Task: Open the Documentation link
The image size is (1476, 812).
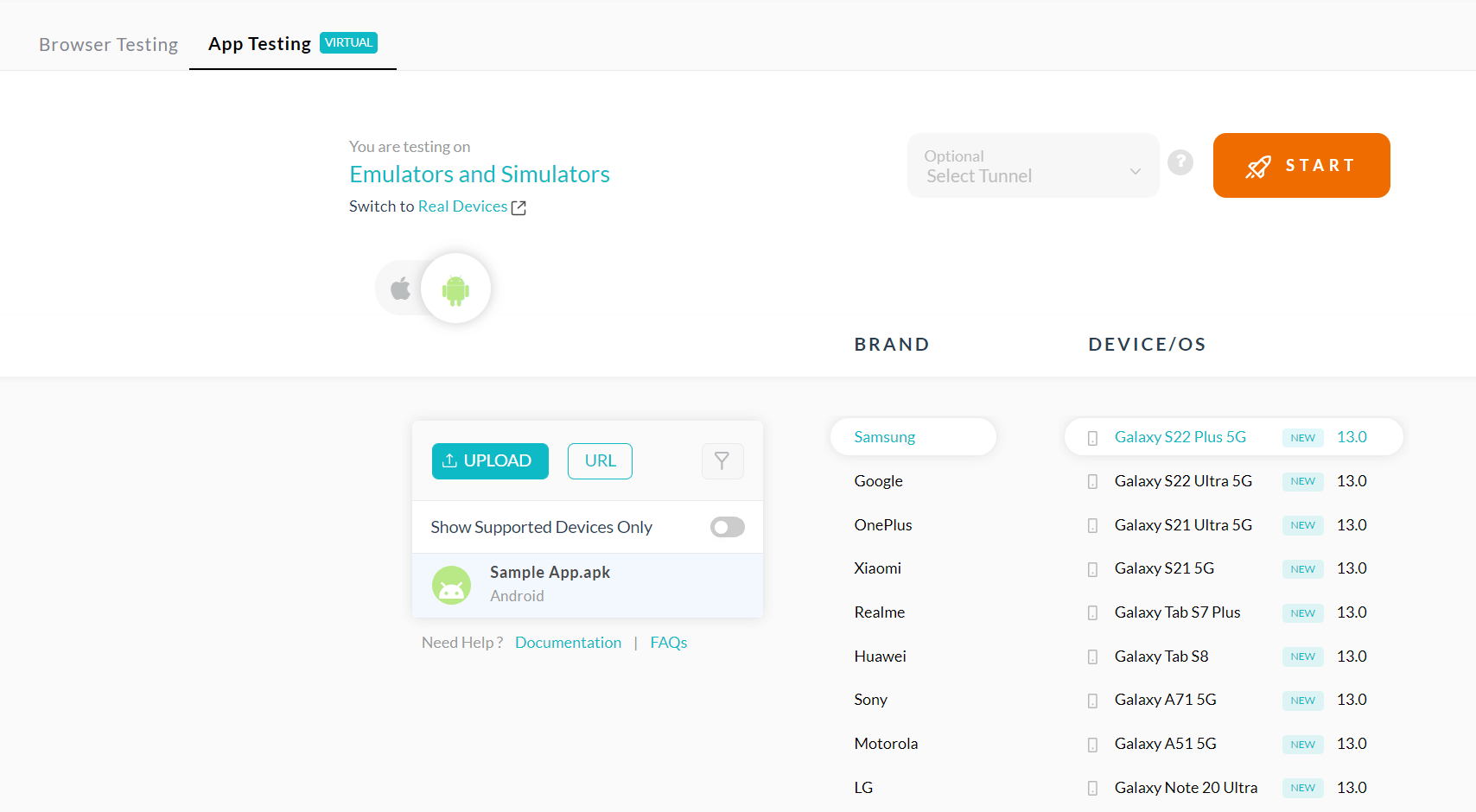Action: (x=568, y=643)
